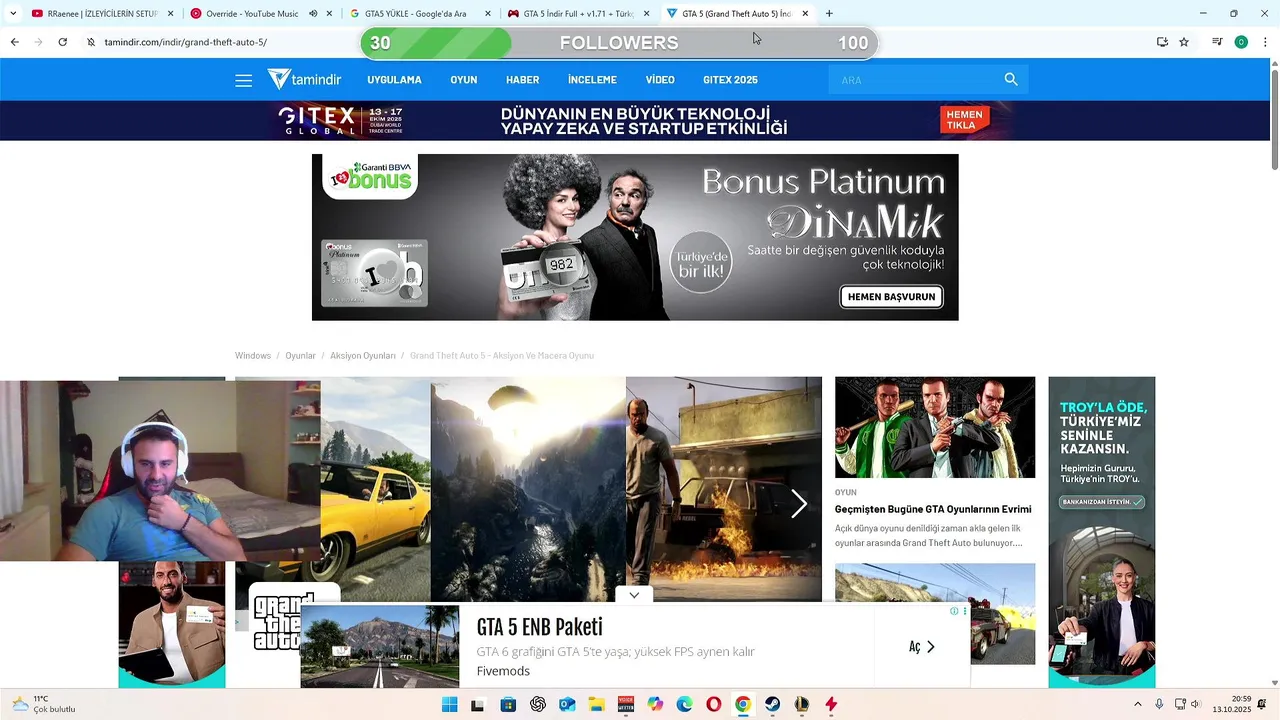Click Bankanızdan İsteyin on TROY ad

(1102, 501)
